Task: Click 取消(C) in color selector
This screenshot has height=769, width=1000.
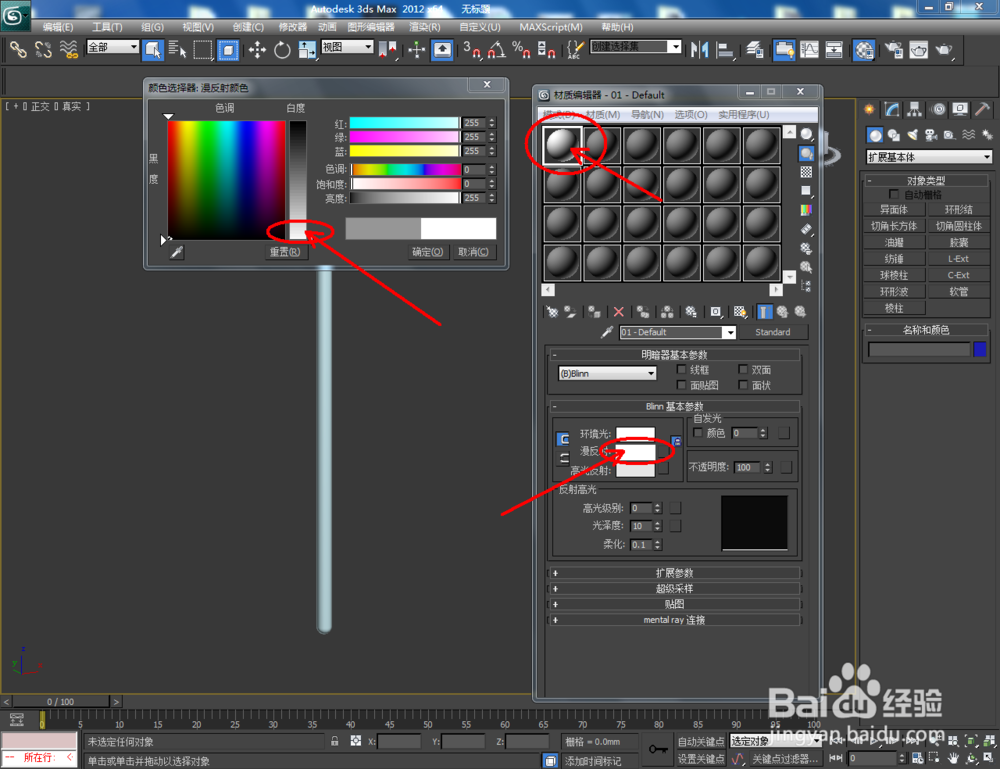Action: (x=473, y=252)
